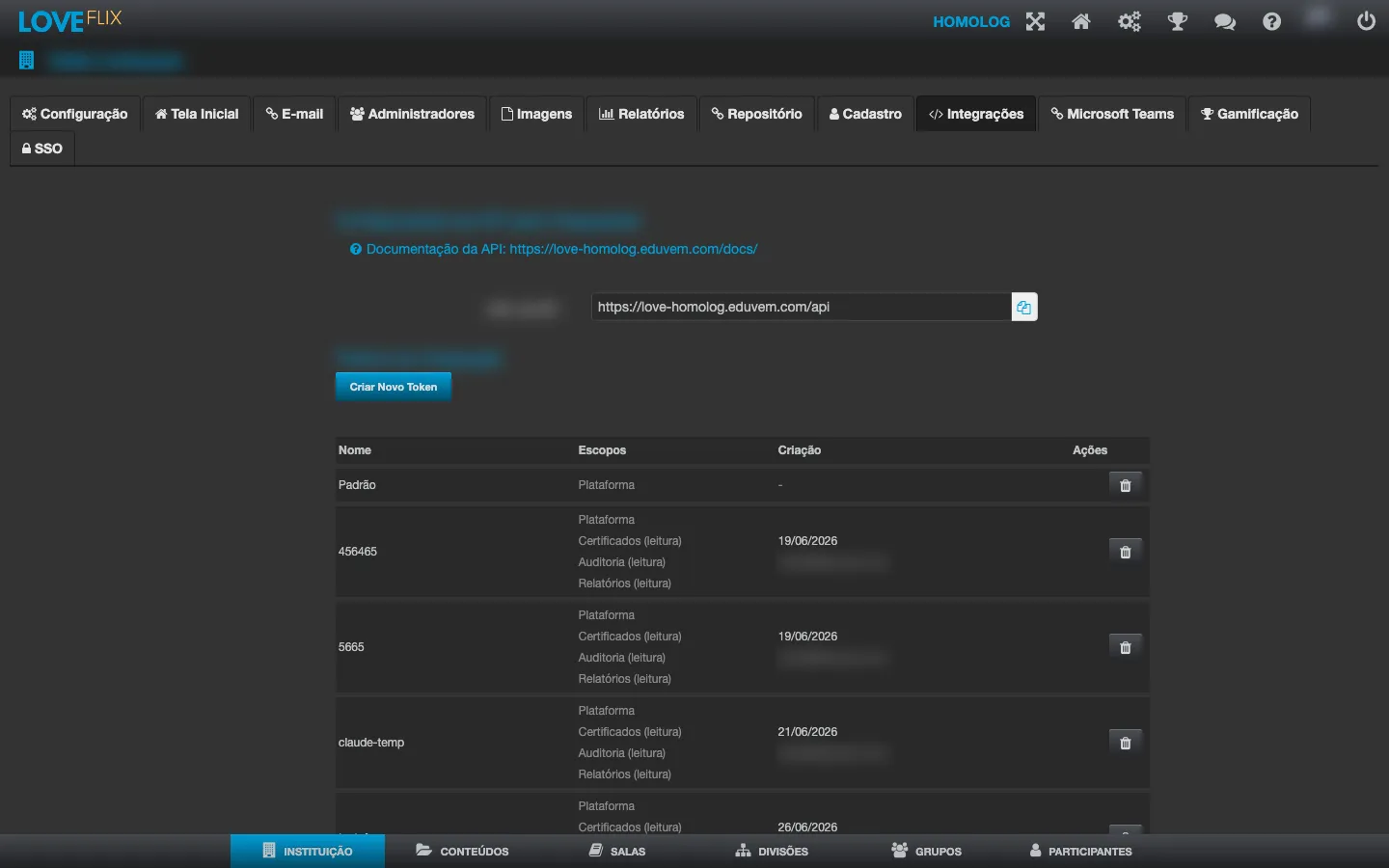Log out using the power icon
The image size is (1389, 868).
[x=1366, y=20]
